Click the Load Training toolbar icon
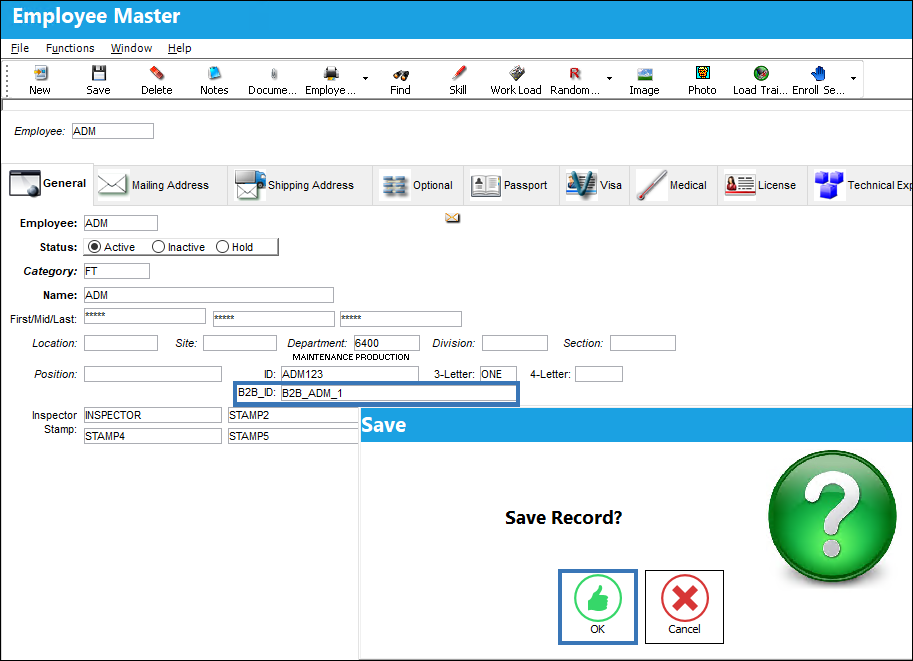Image resolution: width=913 pixels, height=661 pixels. tap(761, 73)
